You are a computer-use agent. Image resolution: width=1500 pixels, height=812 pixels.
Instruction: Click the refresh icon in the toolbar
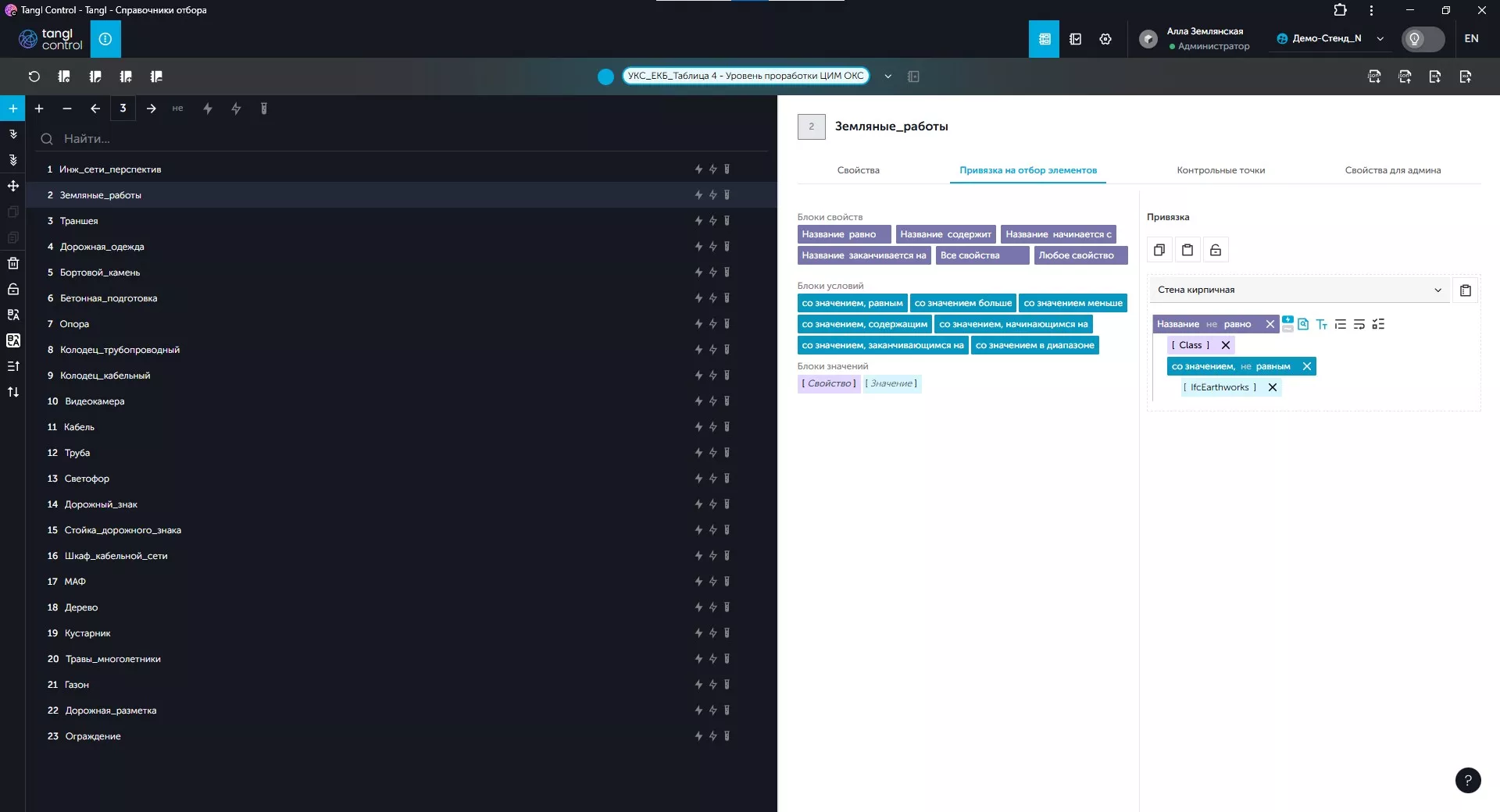click(34, 77)
